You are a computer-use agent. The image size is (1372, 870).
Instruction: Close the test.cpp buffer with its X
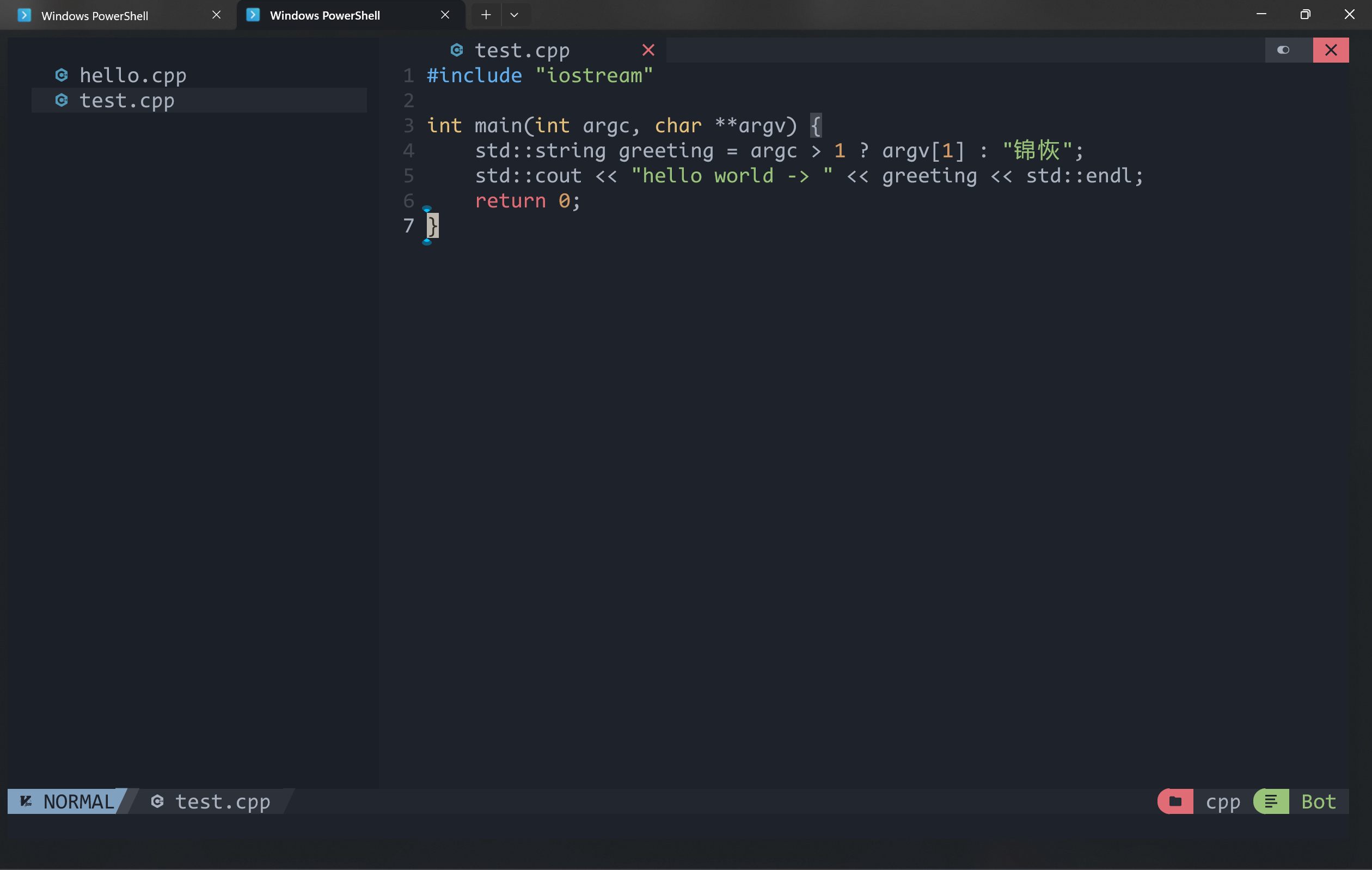pyautogui.click(x=648, y=50)
